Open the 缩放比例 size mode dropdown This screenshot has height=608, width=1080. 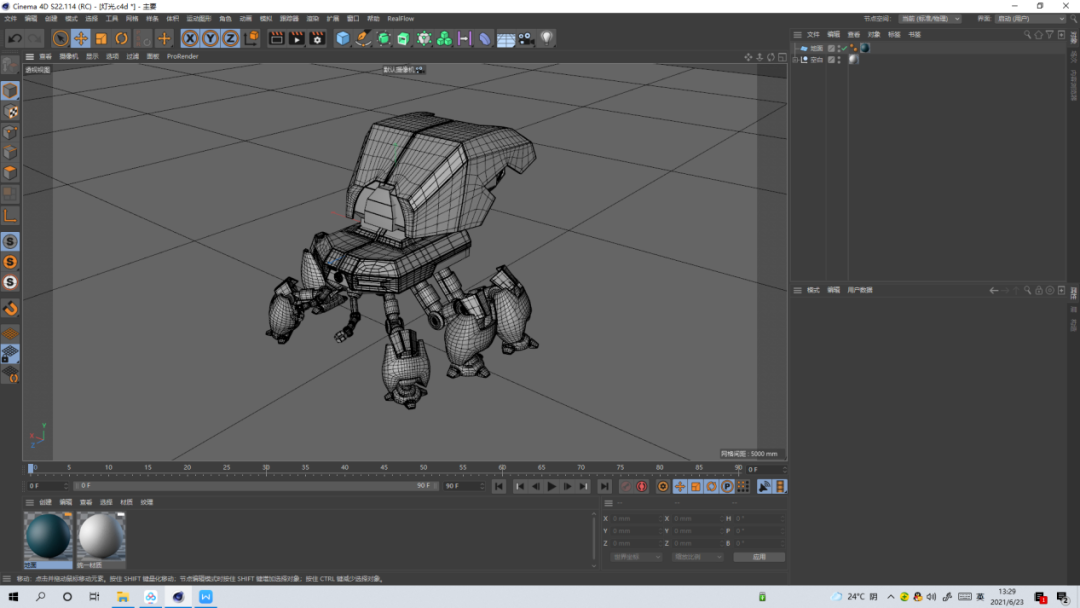click(697, 557)
